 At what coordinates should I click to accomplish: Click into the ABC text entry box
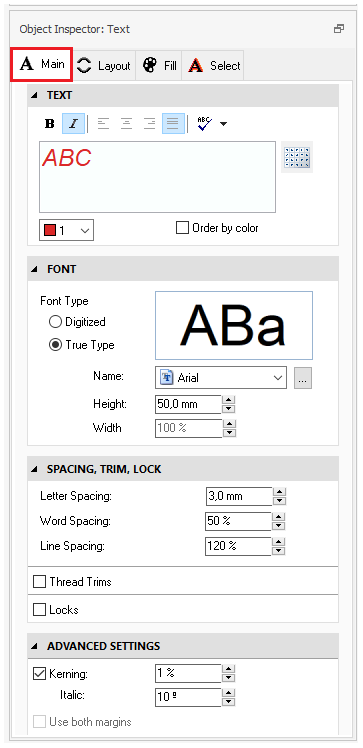click(x=157, y=177)
